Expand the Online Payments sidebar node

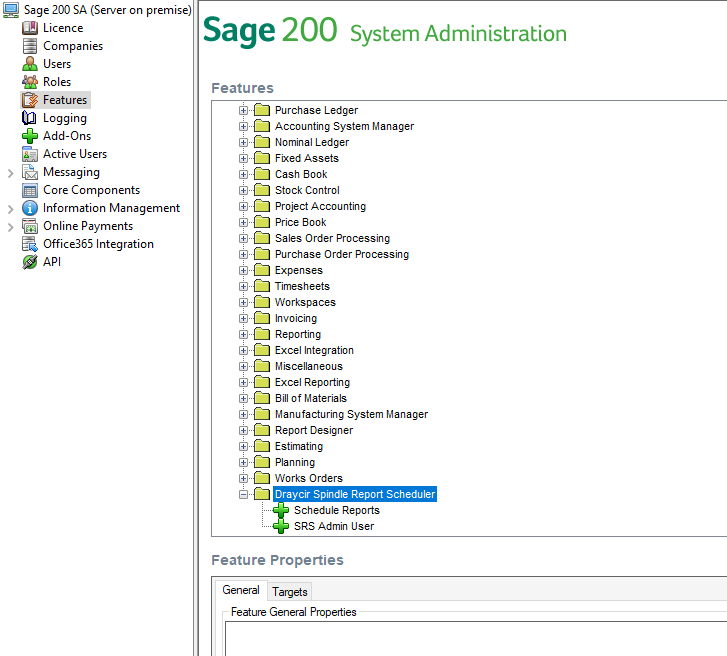10,227
